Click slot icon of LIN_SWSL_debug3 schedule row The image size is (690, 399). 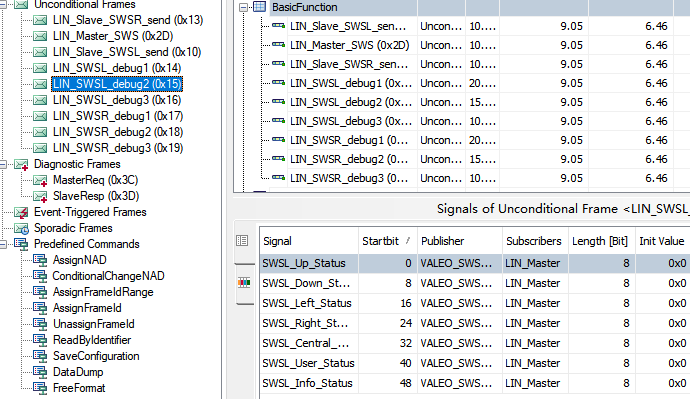[279, 121]
